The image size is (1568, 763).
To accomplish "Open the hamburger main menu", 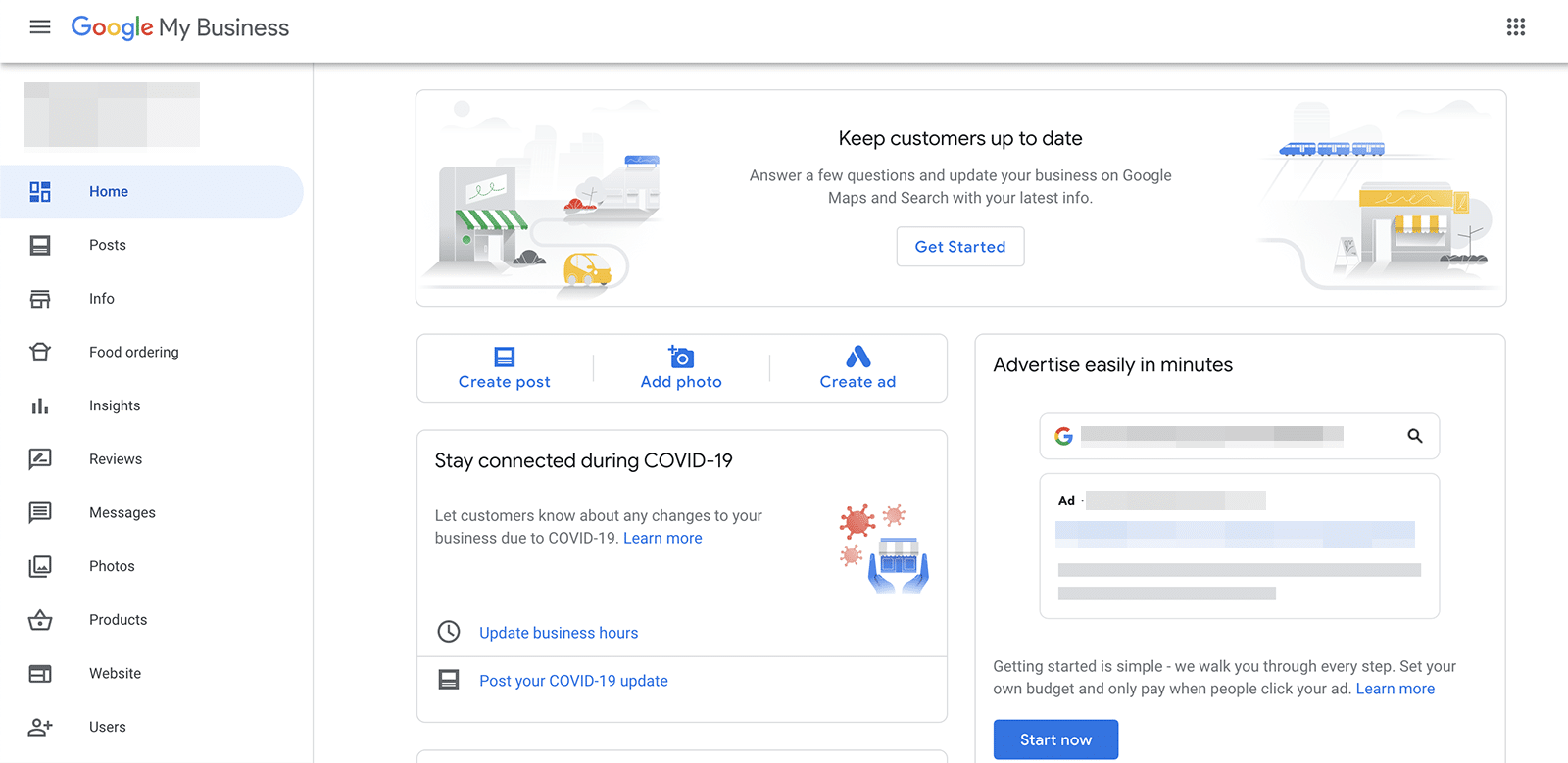I will [x=40, y=27].
